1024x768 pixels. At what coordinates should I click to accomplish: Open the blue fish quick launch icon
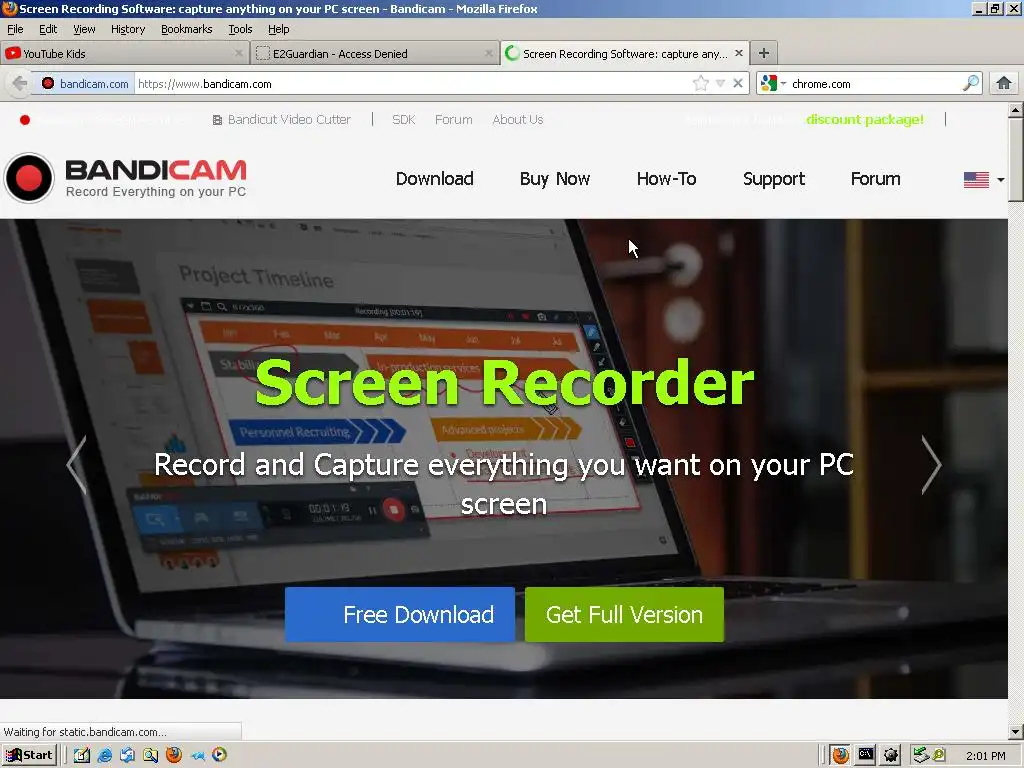tap(197, 756)
